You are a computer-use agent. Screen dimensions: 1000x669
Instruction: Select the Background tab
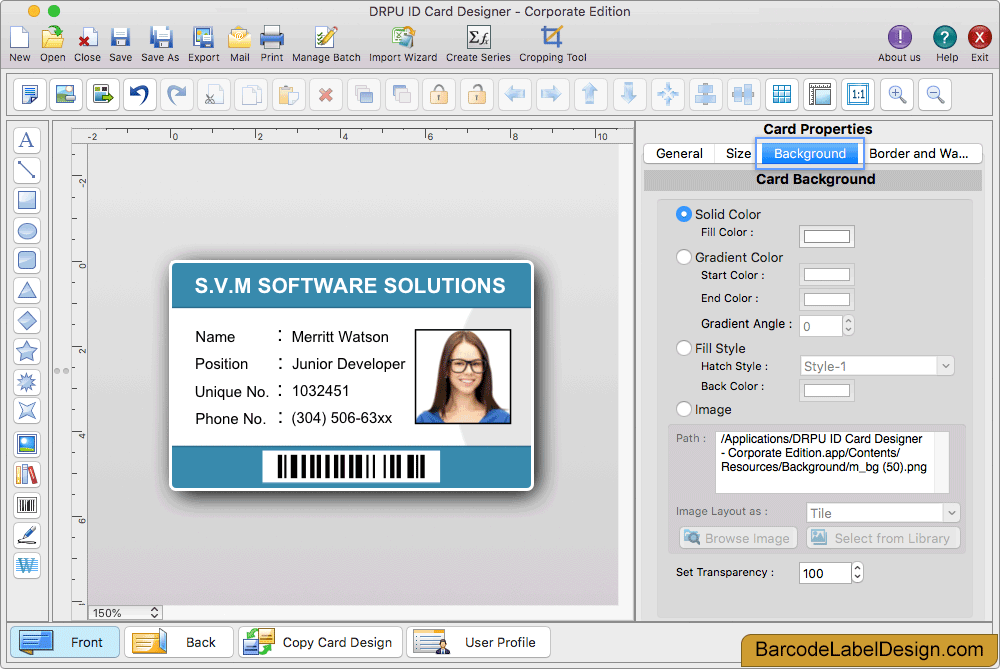pyautogui.click(x=809, y=154)
